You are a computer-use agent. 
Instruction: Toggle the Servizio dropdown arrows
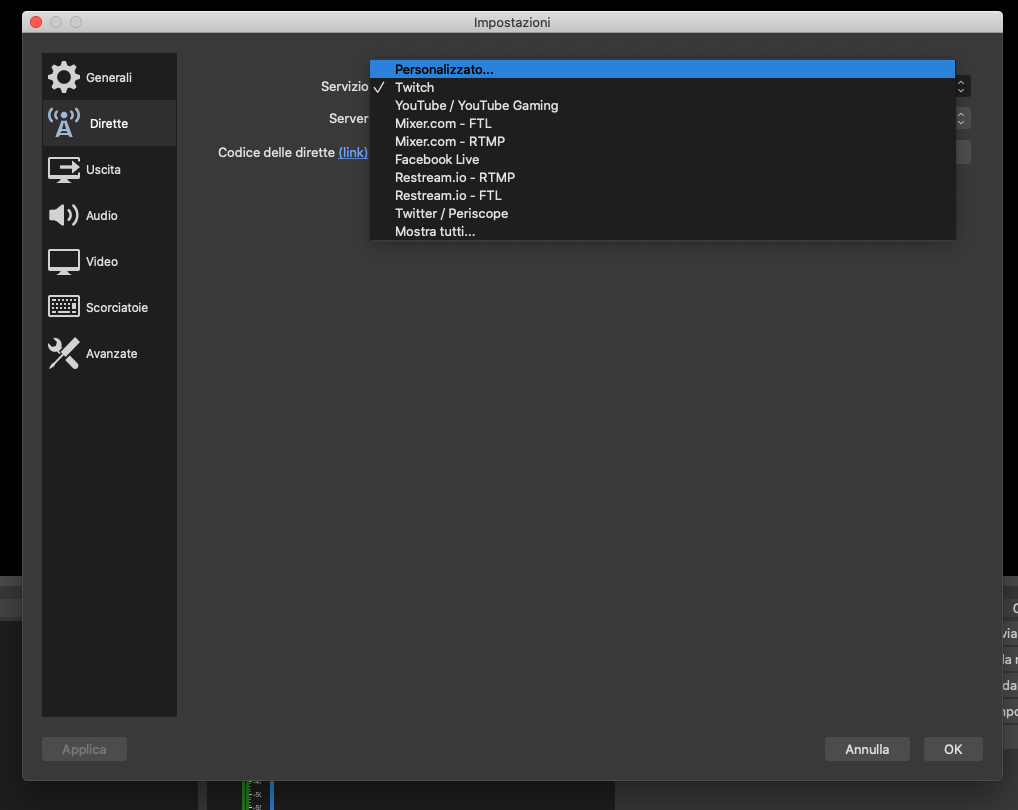click(x=962, y=86)
